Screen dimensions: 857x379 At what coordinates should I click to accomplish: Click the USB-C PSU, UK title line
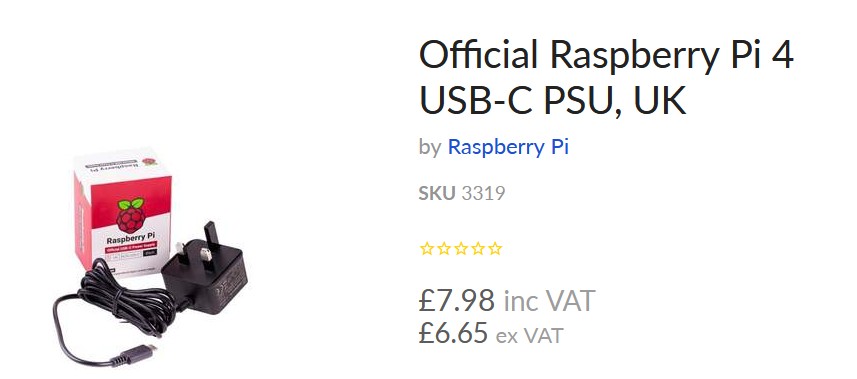553,100
